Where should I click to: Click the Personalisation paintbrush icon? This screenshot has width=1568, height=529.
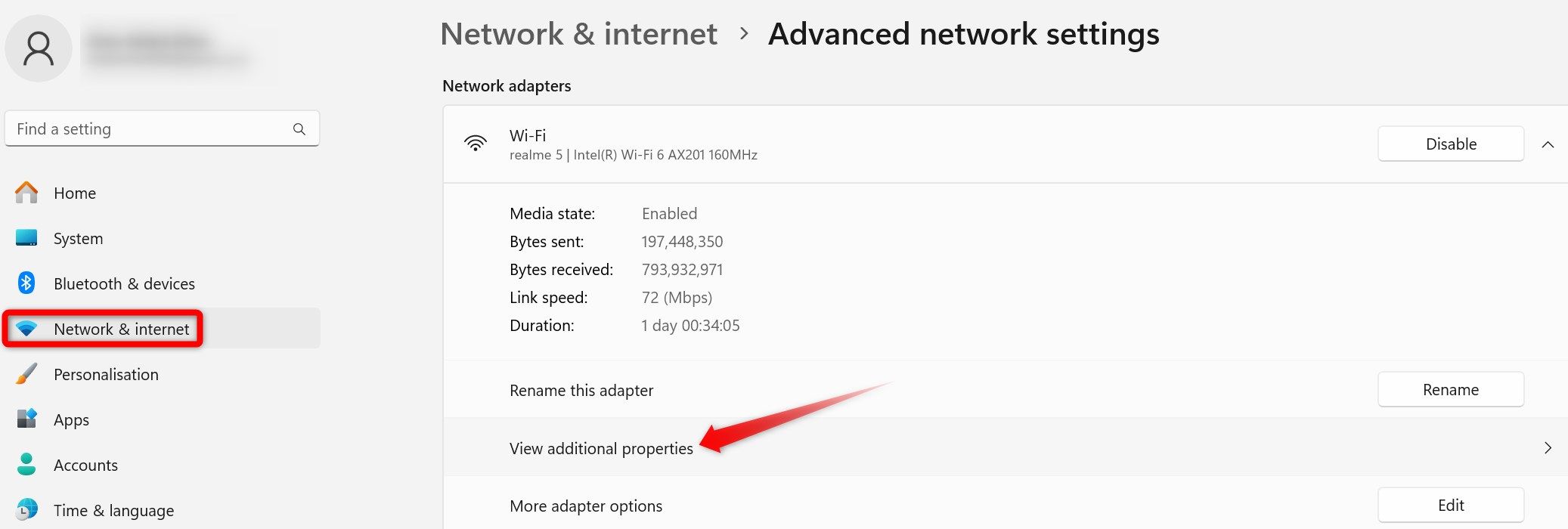click(26, 374)
